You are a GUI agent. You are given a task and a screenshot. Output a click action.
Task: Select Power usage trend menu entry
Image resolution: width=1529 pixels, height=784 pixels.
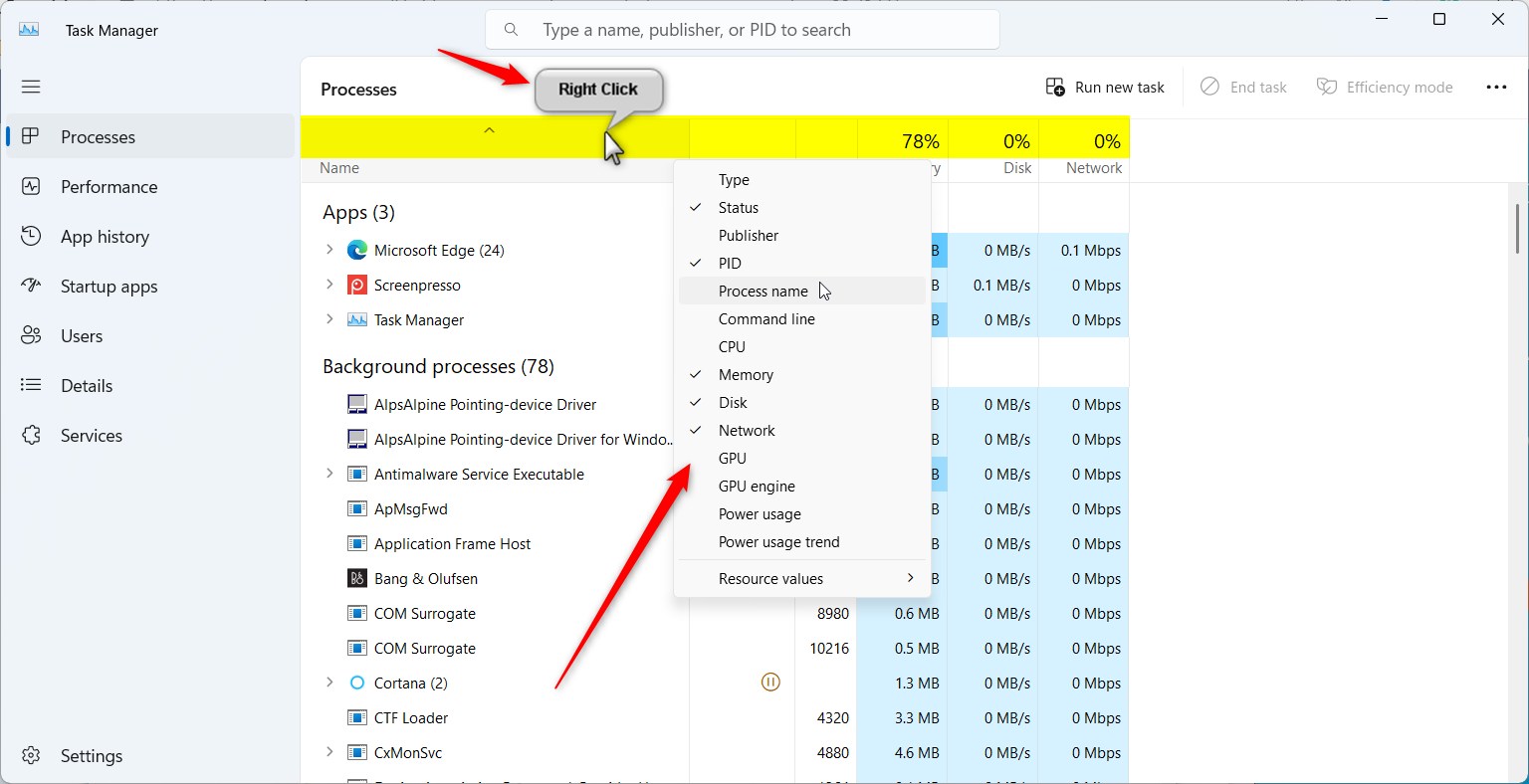tap(802, 541)
